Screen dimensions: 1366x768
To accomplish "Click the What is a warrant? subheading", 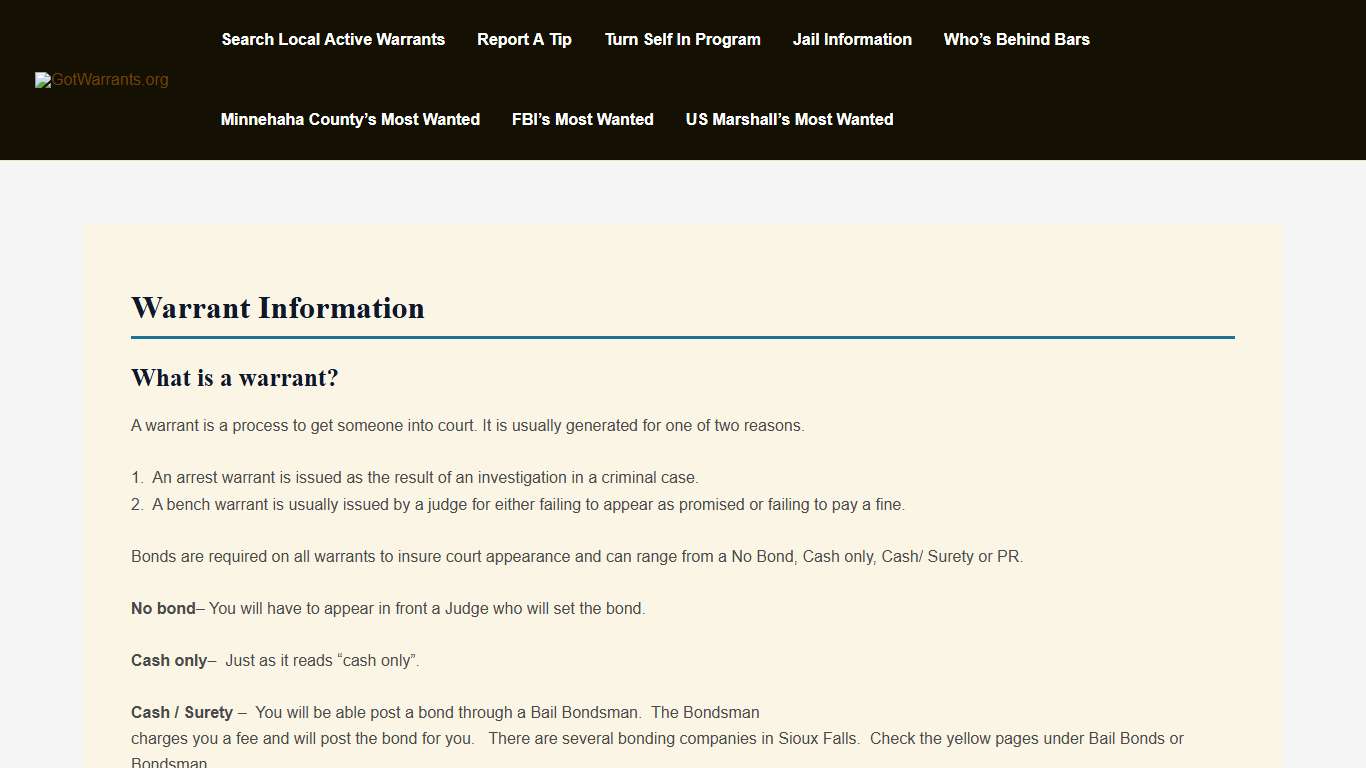I will tap(234, 378).
